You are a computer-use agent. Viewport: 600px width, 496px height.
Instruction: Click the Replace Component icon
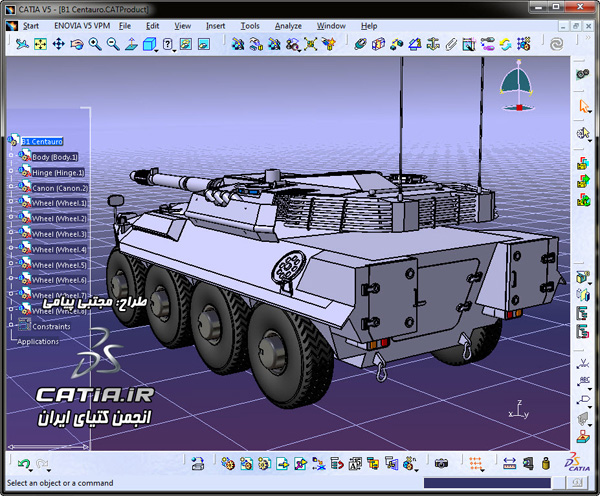(319, 463)
